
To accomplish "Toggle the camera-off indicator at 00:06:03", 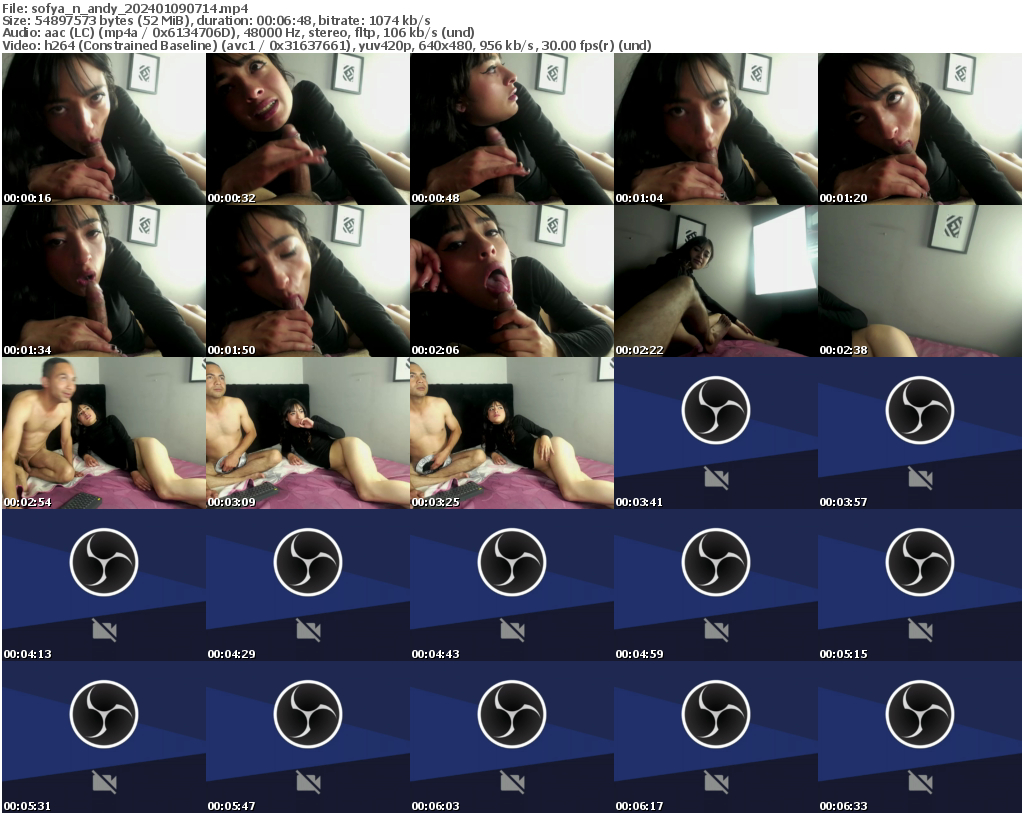I will point(511,782).
